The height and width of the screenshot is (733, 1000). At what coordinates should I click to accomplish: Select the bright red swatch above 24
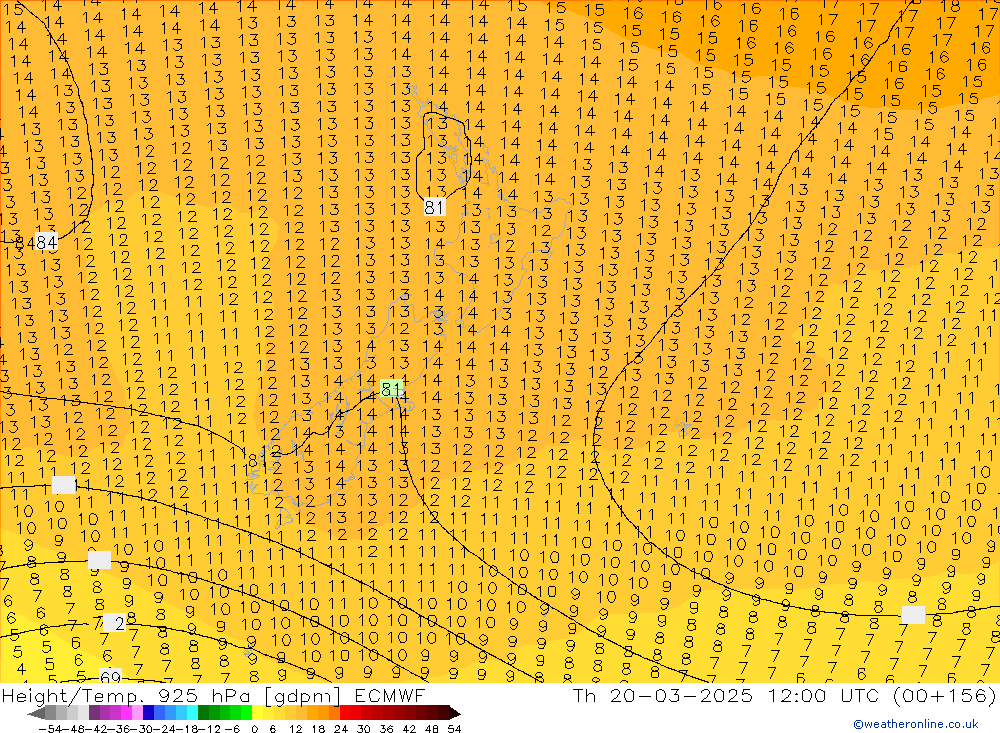coord(345,713)
